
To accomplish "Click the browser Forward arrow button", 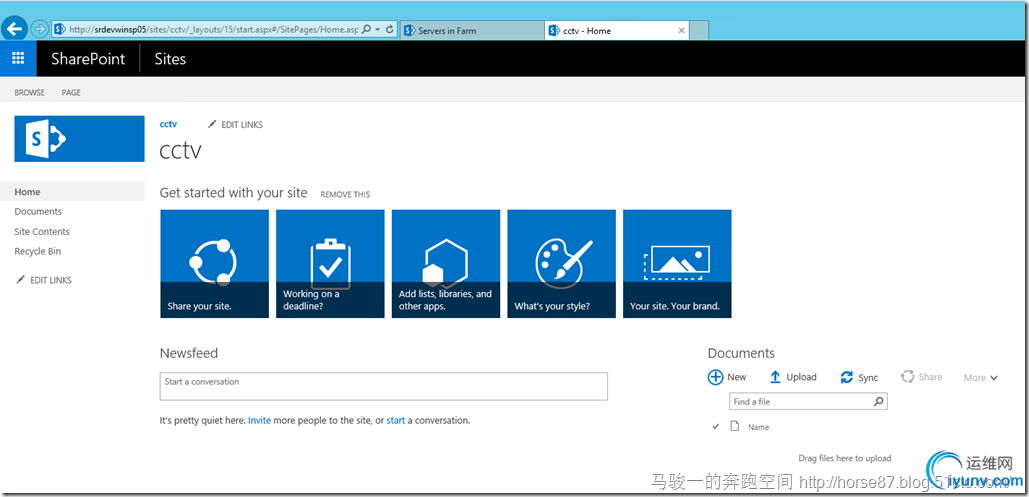I will (39, 29).
